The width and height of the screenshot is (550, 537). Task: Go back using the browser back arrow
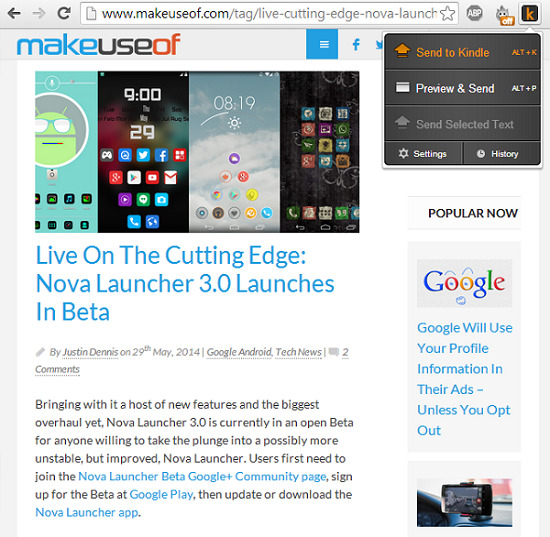(14, 14)
